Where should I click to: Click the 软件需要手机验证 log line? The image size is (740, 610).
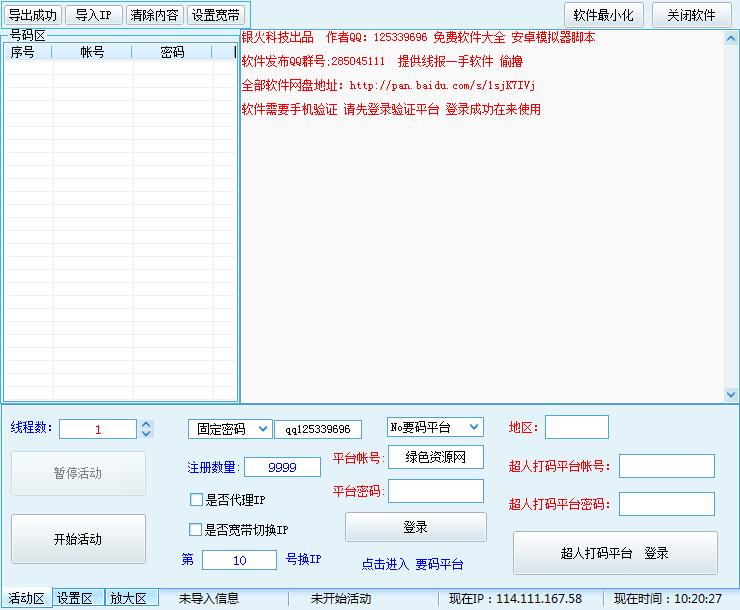tap(391, 109)
